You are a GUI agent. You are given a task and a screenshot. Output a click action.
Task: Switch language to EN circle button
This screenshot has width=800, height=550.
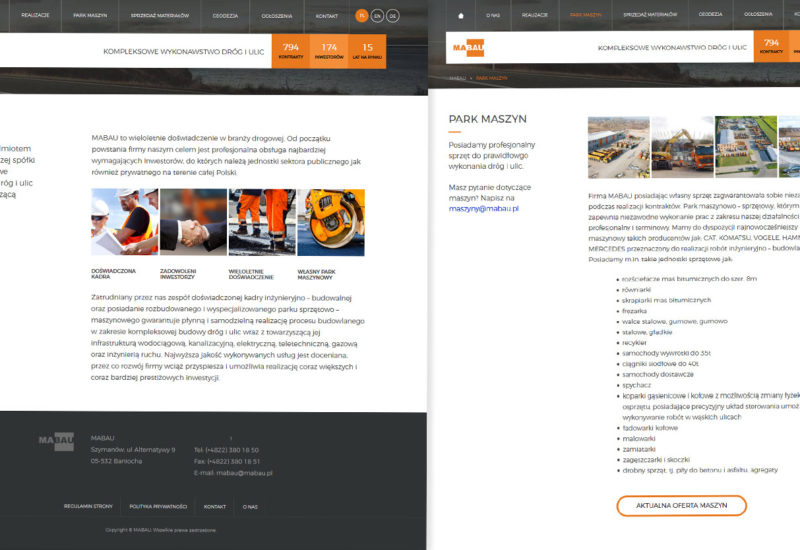tap(377, 16)
